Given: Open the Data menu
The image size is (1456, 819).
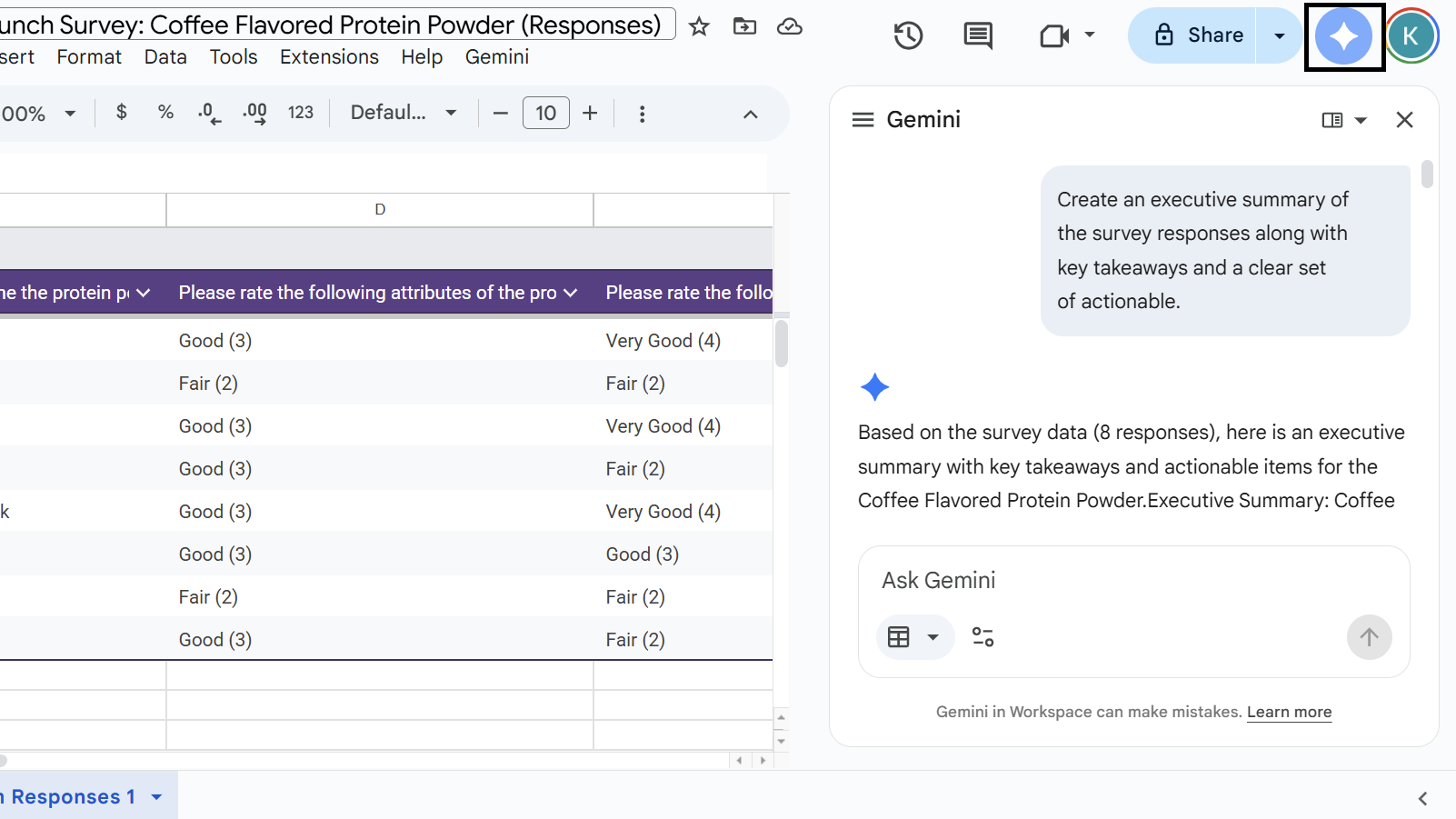Looking at the screenshot, I should 165,57.
